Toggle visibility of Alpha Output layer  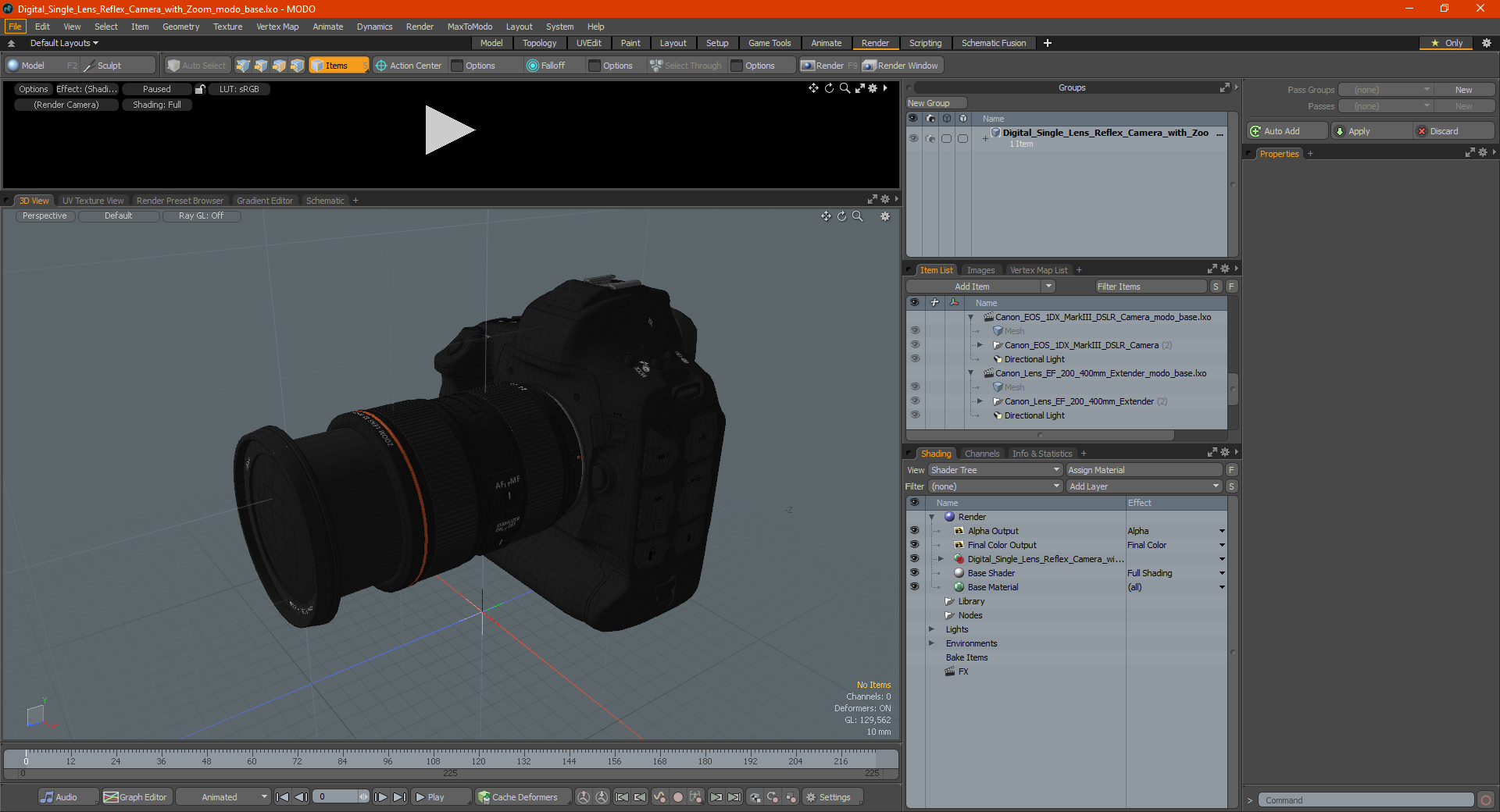[914, 531]
